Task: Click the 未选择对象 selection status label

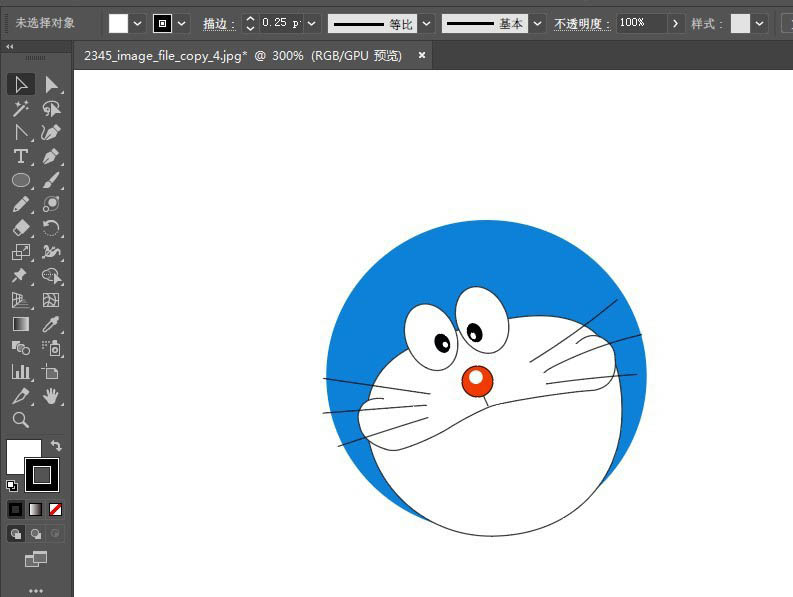Action: (x=45, y=23)
